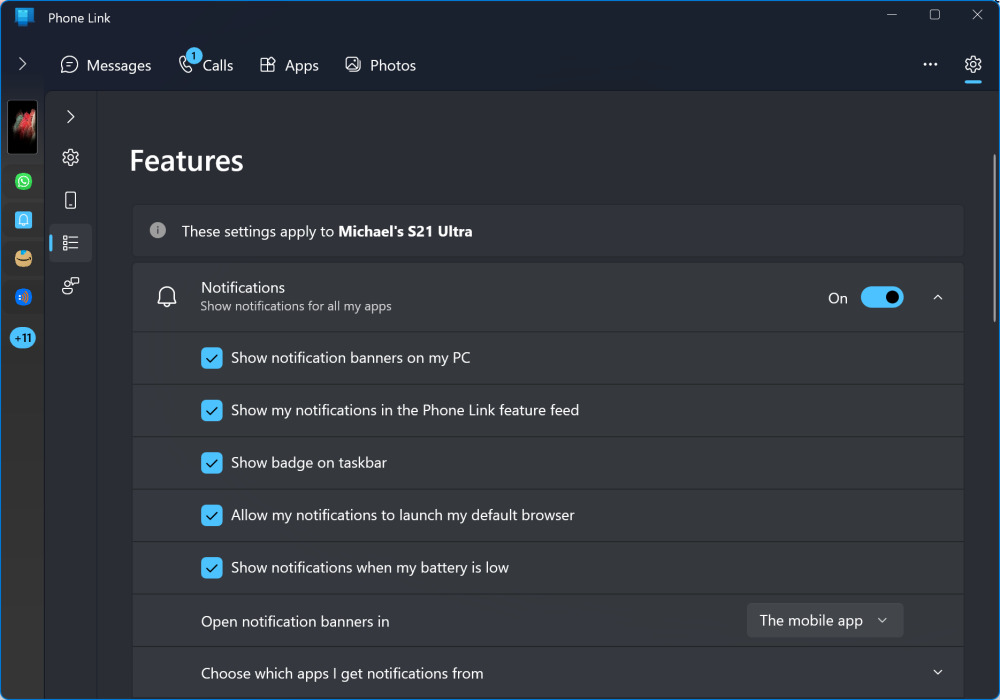Open the feedback and community icon
Viewport: 1000px width, 700px height.
70,286
